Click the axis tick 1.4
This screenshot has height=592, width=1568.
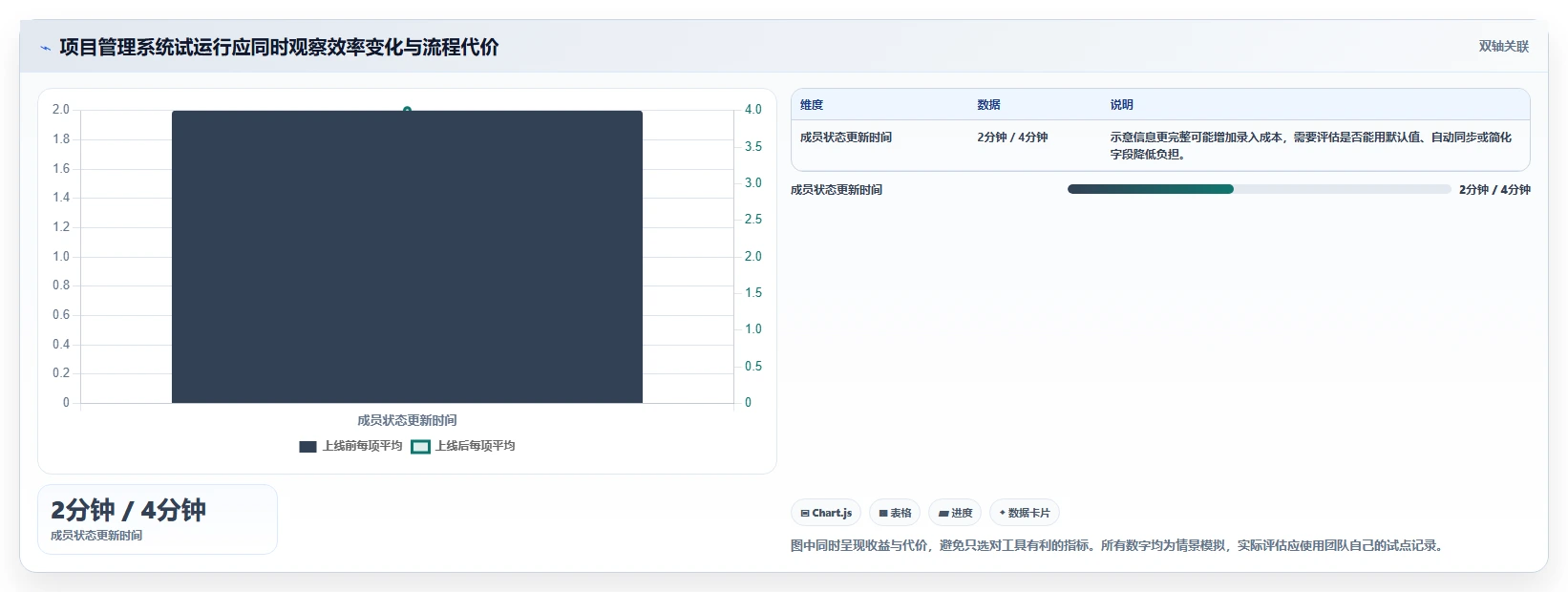coord(61,198)
